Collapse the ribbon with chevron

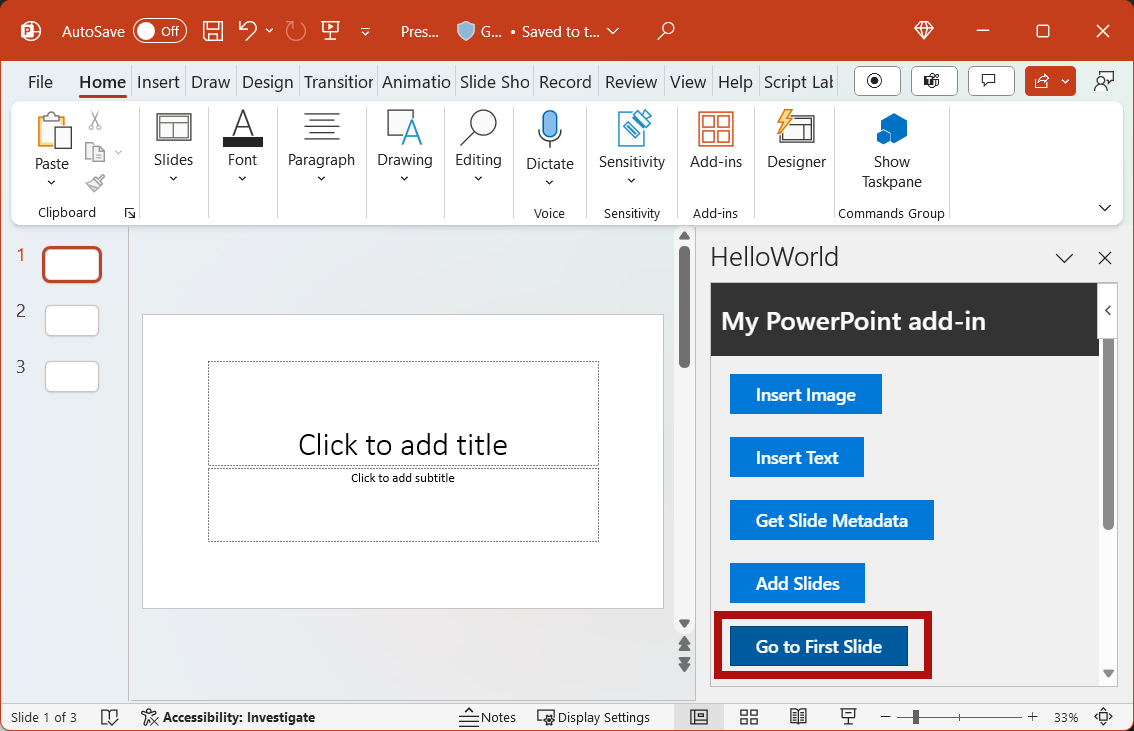(x=1104, y=208)
